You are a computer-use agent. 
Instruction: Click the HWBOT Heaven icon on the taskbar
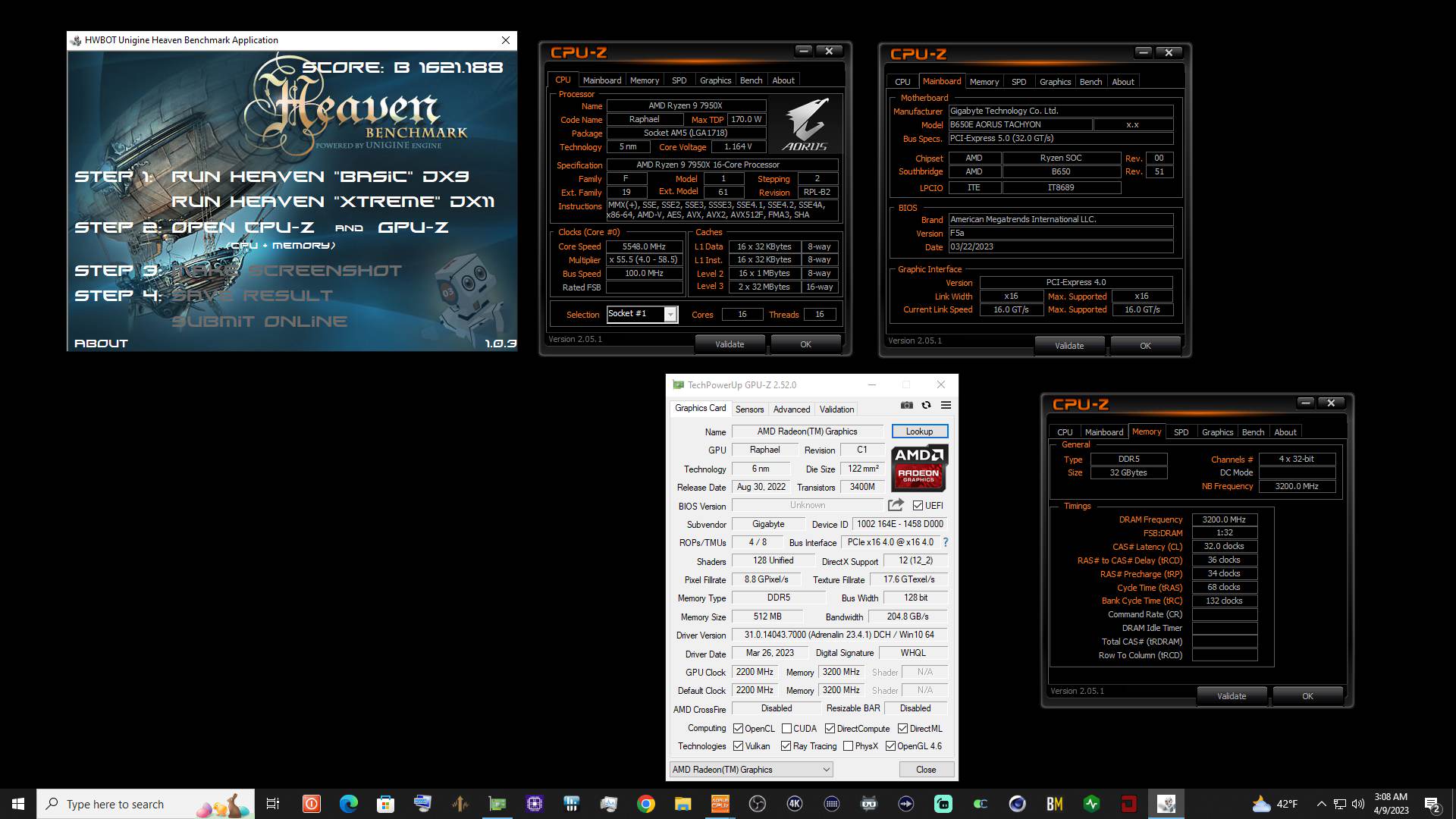(1166, 804)
